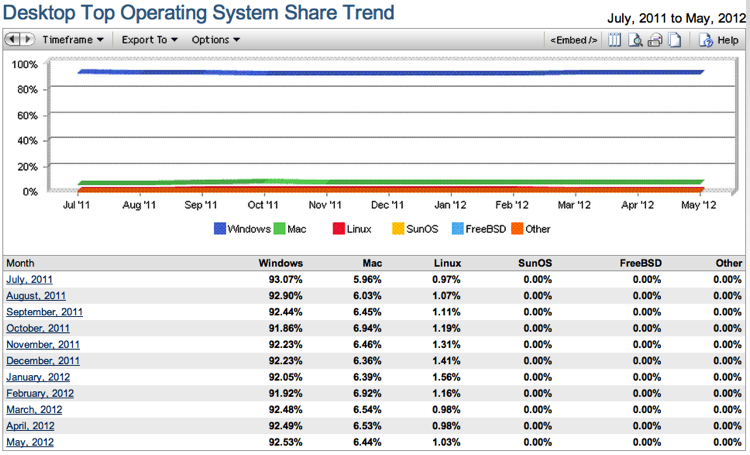Image resolution: width=750 pixels, height=455 pixels.
Task: Open the July, 2011 link
Action: coord(29,279)
